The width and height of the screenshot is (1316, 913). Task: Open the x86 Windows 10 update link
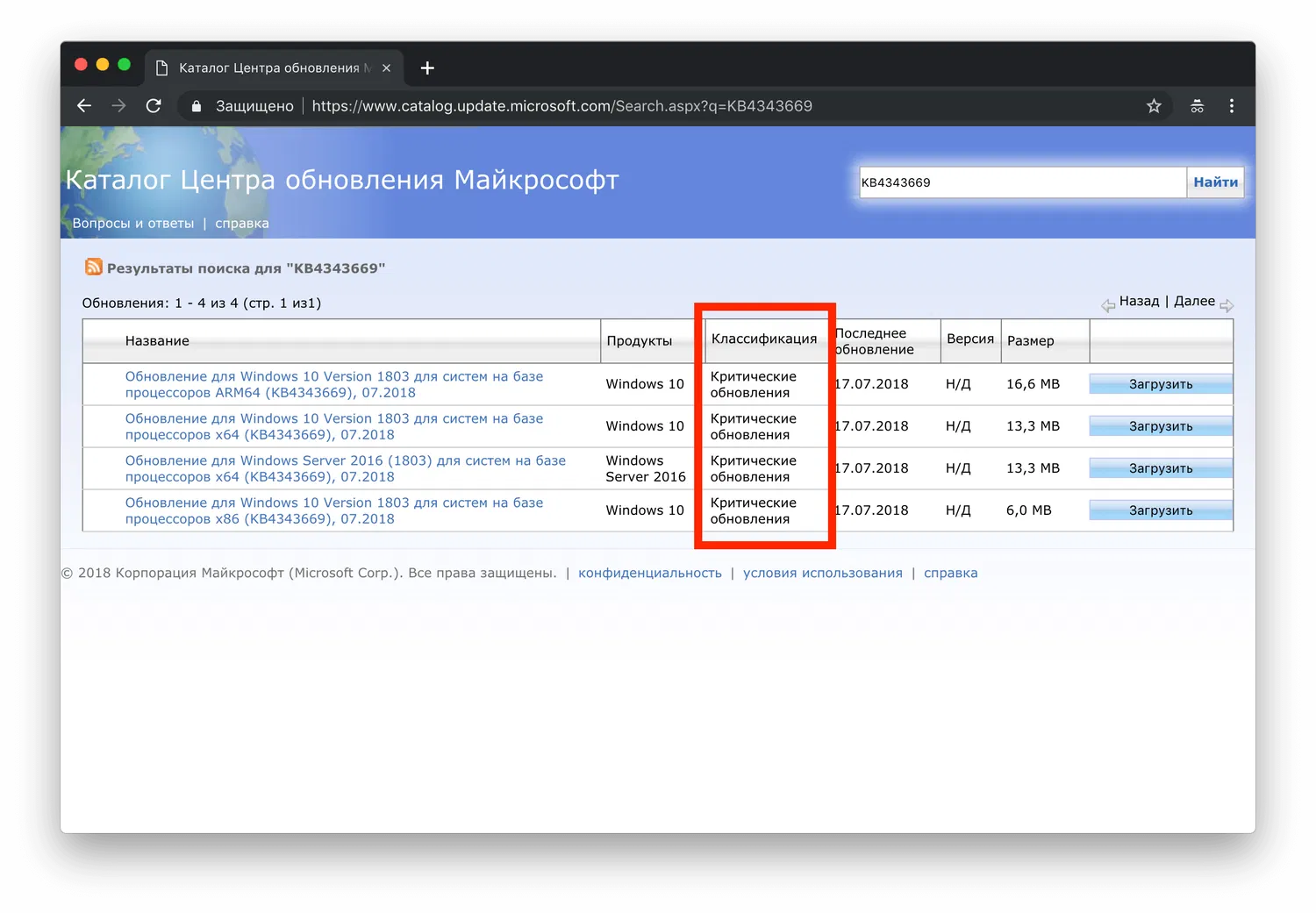(334, 510)
